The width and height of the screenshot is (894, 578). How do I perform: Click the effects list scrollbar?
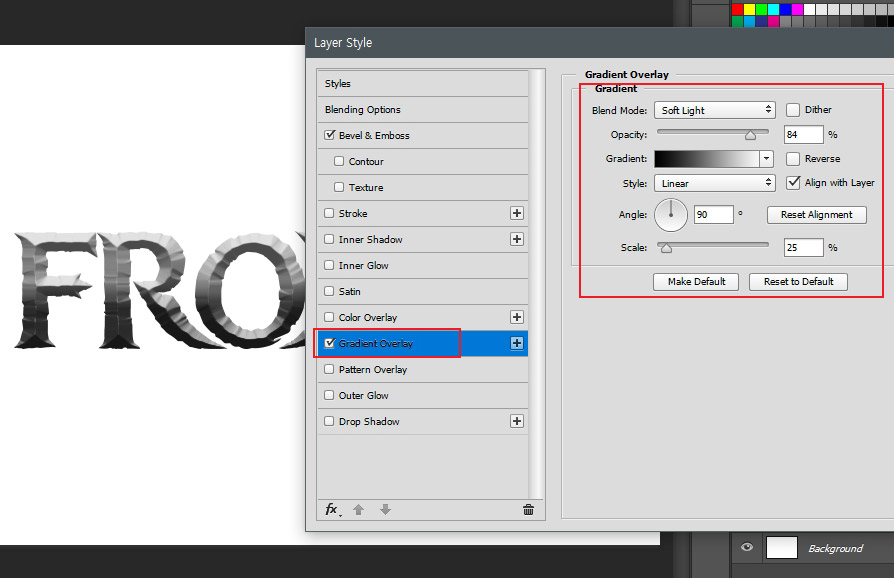coord(536,284)
